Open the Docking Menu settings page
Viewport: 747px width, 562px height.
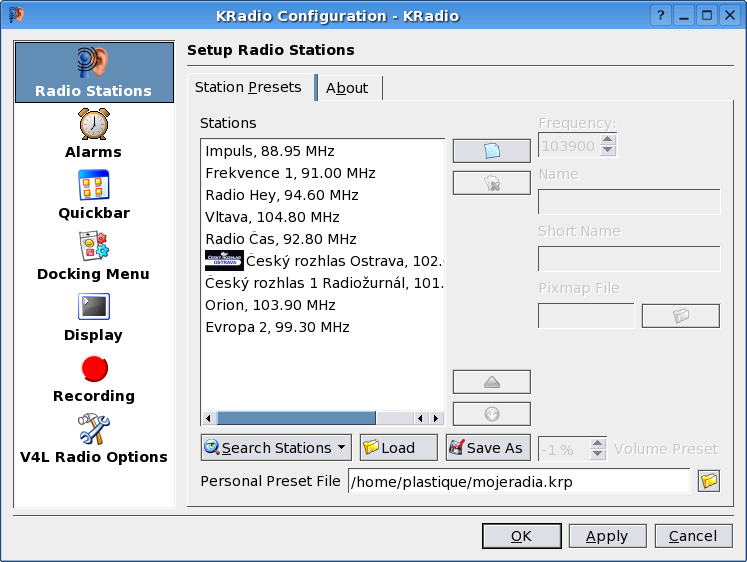[94, 256]
